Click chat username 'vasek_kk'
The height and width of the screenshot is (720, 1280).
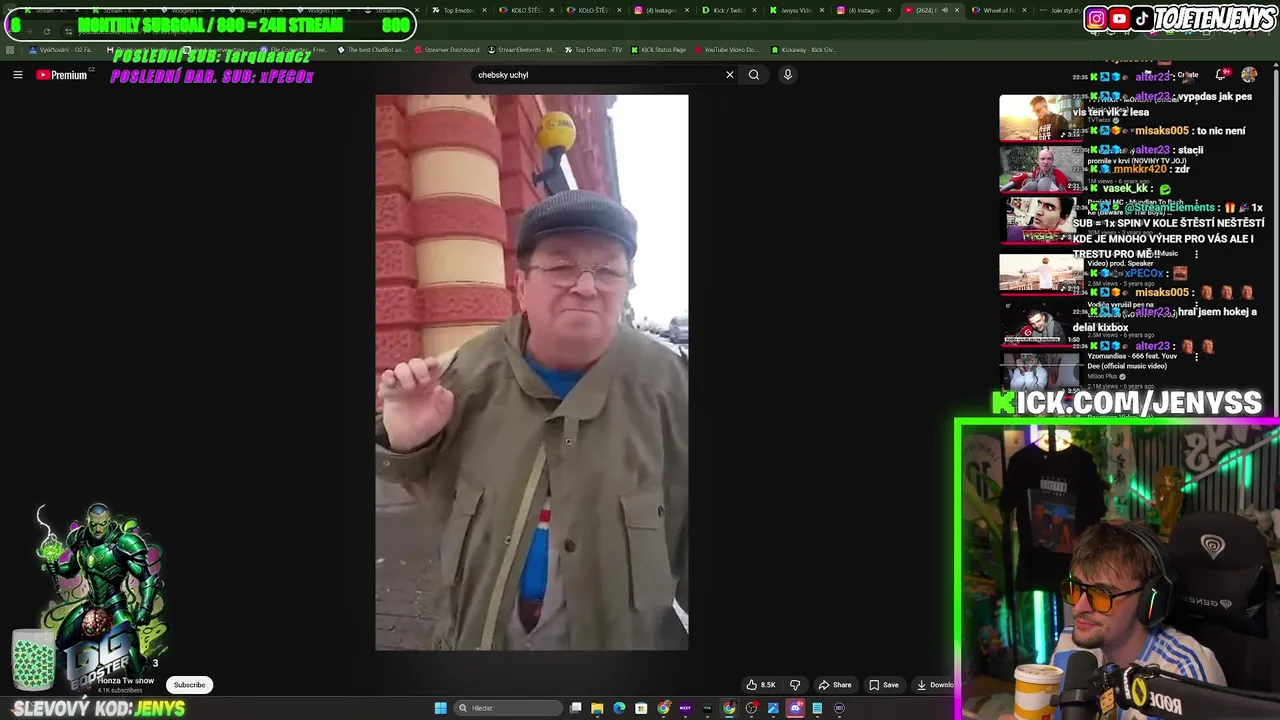click(1125, 188)
